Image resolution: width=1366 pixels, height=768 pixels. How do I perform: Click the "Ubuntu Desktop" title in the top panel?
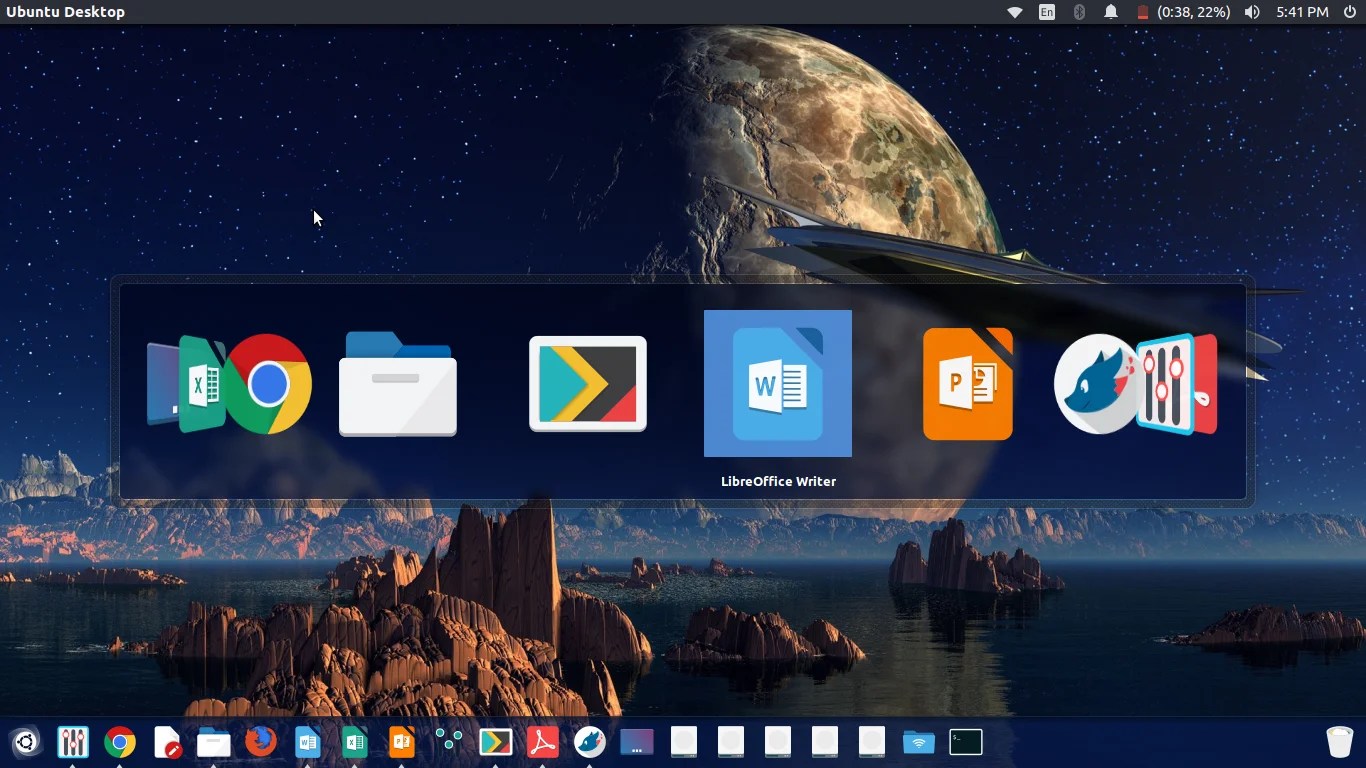click(66, 12)
